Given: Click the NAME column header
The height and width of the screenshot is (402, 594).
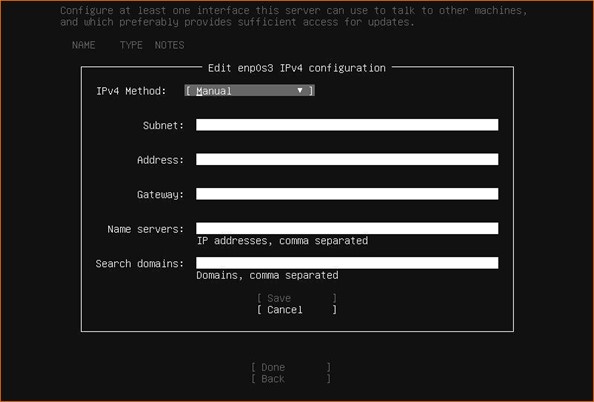Looking at the screenshot, I should point(83,45).
